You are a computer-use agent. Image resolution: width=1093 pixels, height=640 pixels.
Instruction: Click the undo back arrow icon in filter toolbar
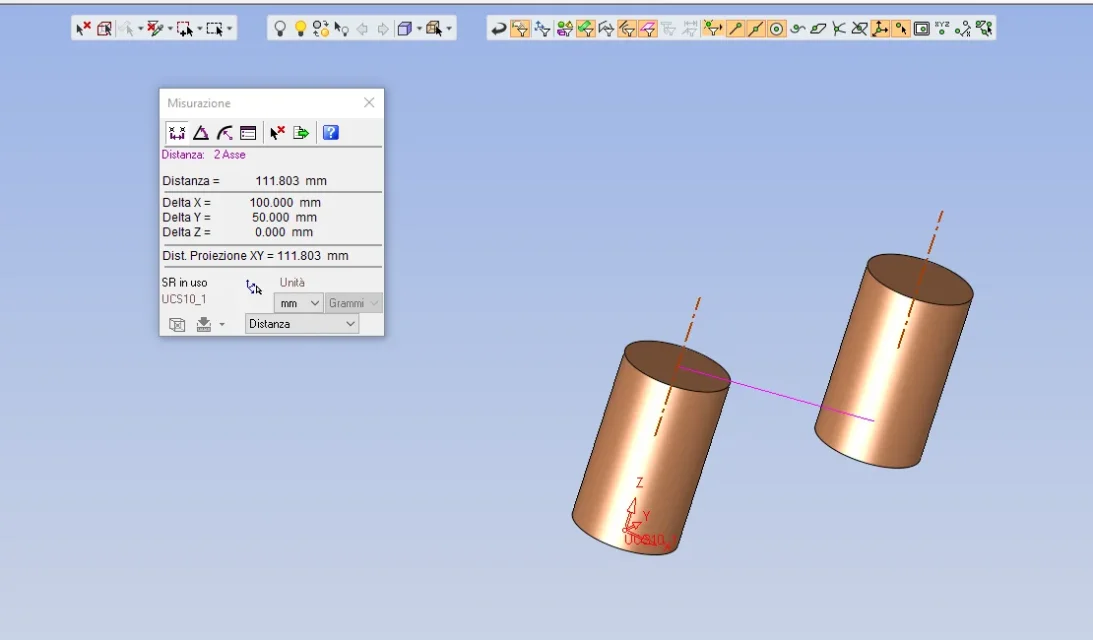pos(498,29)
